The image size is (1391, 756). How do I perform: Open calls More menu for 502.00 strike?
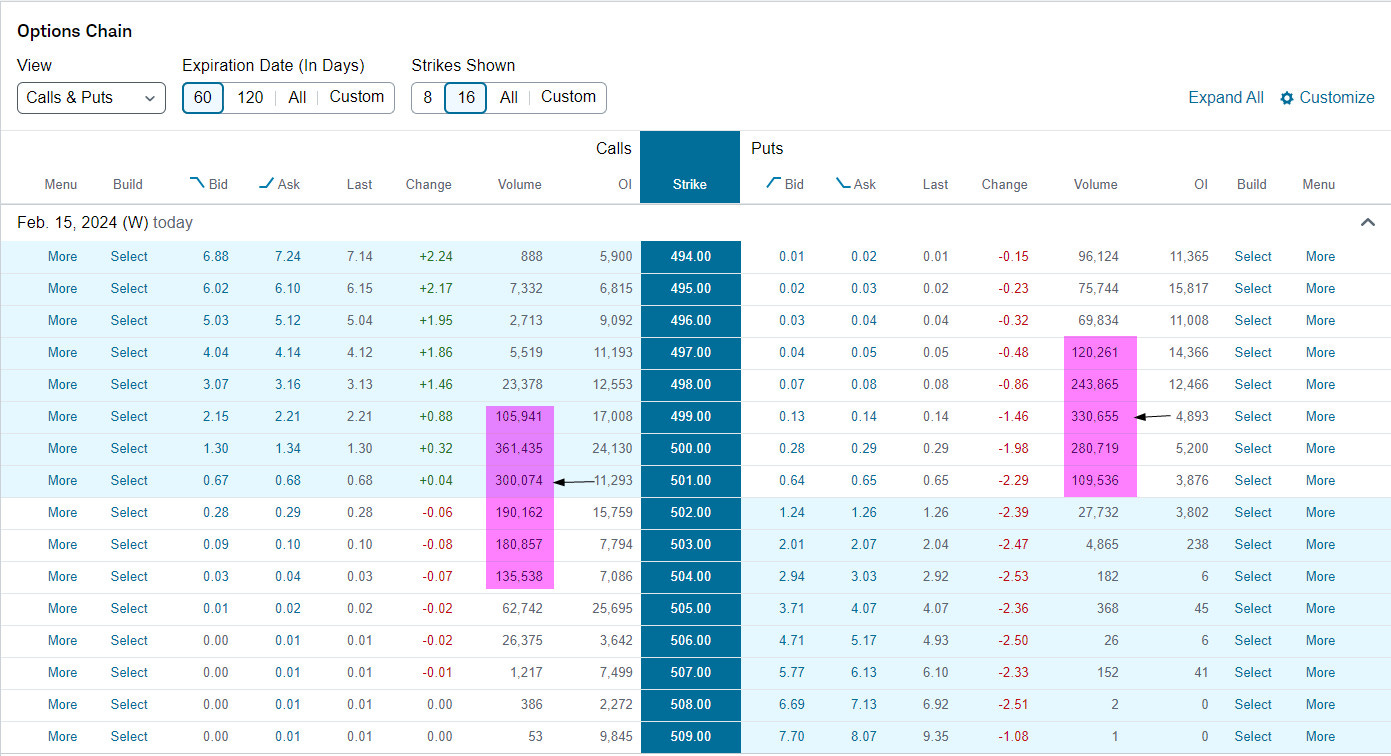[x=62, y=513]
